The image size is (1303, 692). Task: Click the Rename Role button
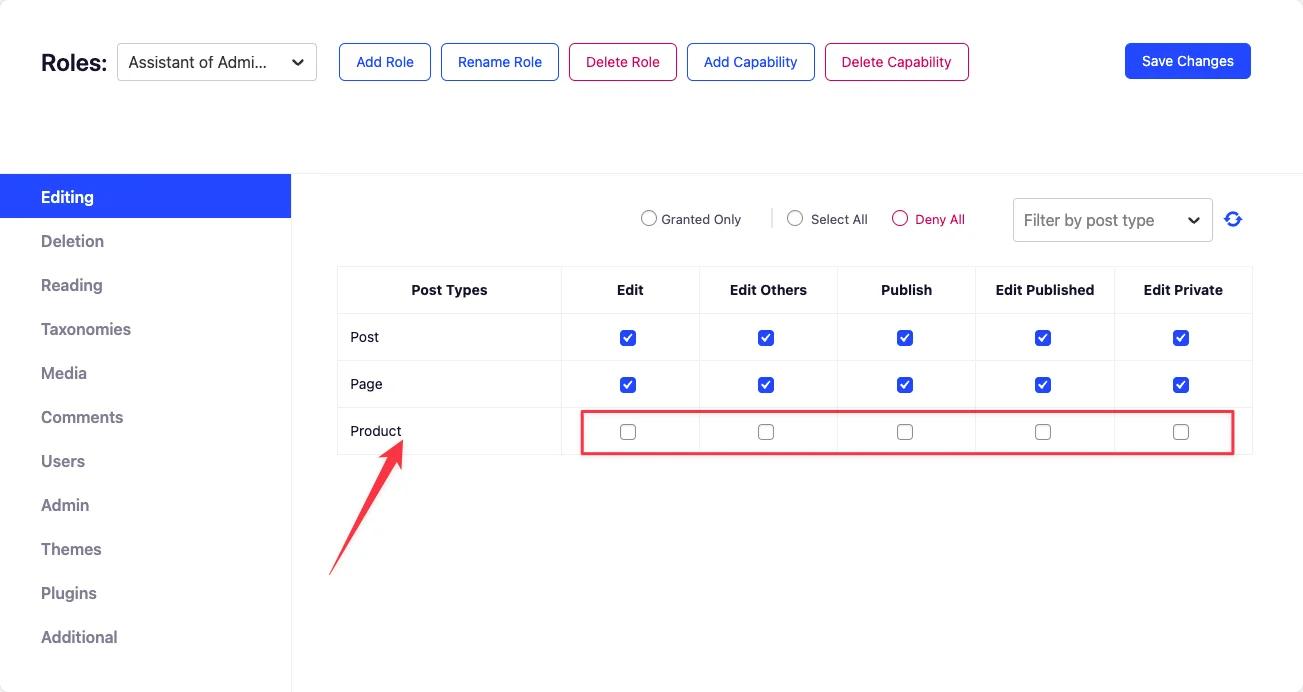[500, 62]
